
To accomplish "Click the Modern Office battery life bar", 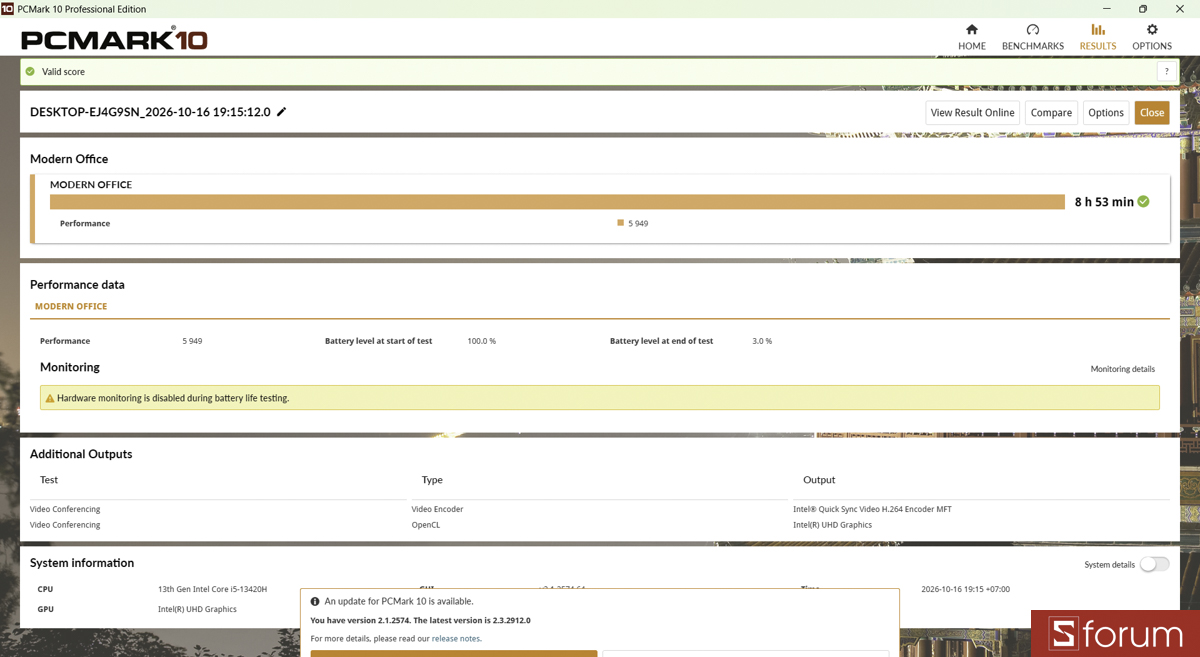I will (557, 202).
